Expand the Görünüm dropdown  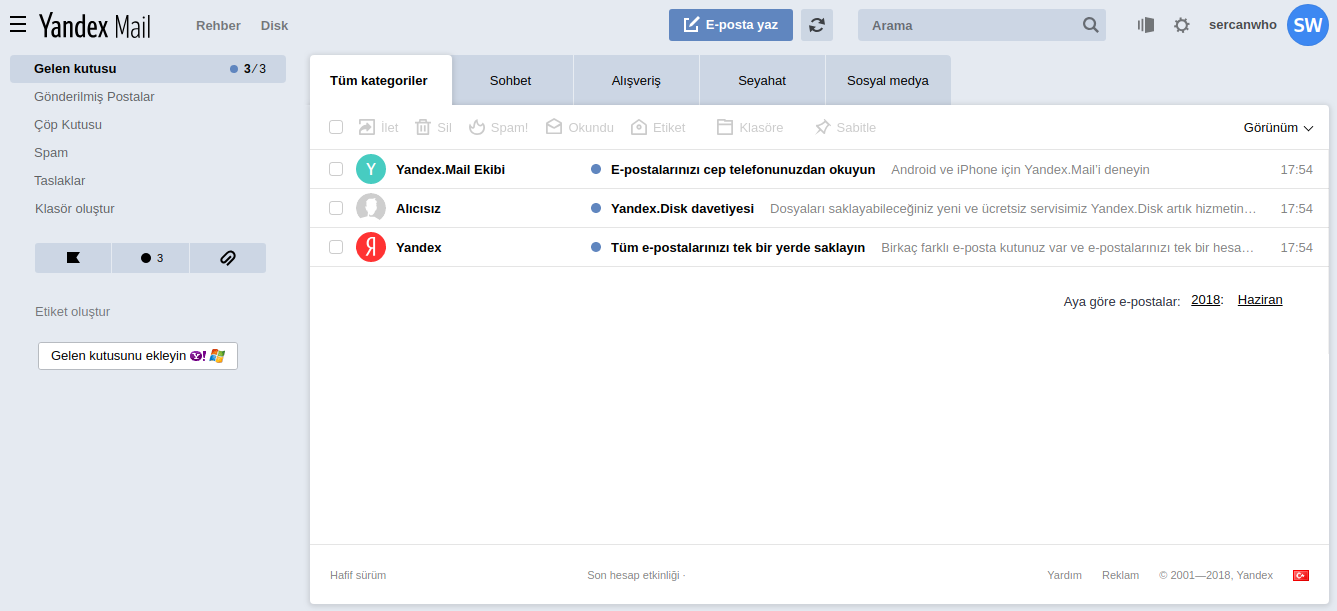[1278, 128]
